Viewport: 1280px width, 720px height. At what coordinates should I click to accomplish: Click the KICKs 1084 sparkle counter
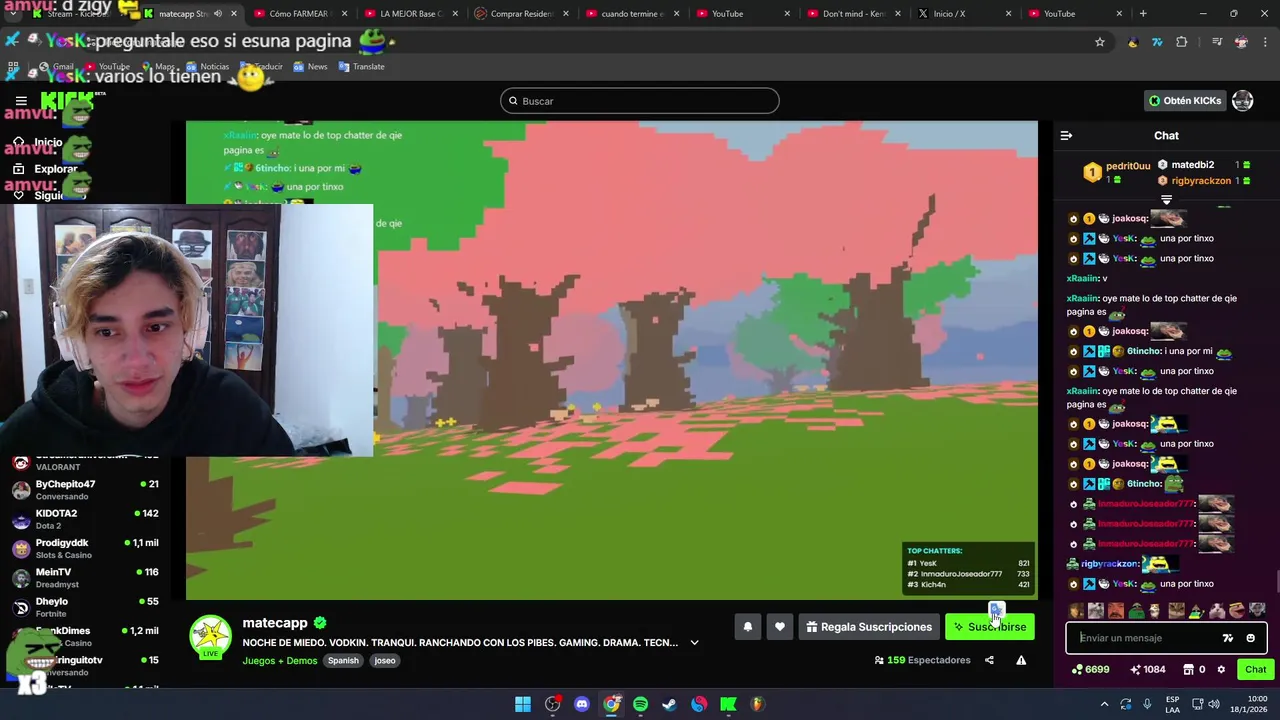pyautogui.click(x=1147, y=670)
